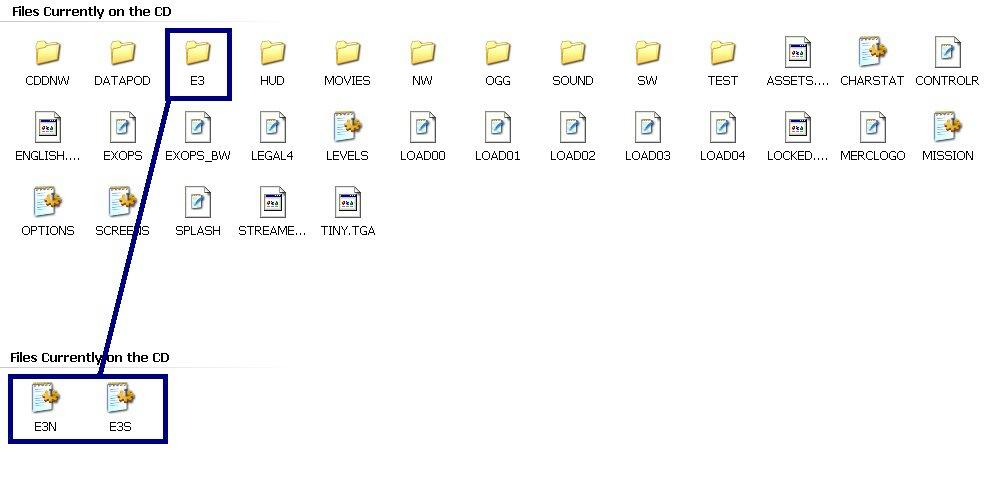Select the ENGLISH file icon
Image resolution: width=990 pixels, height=500 pixels.
pos(48,127)
